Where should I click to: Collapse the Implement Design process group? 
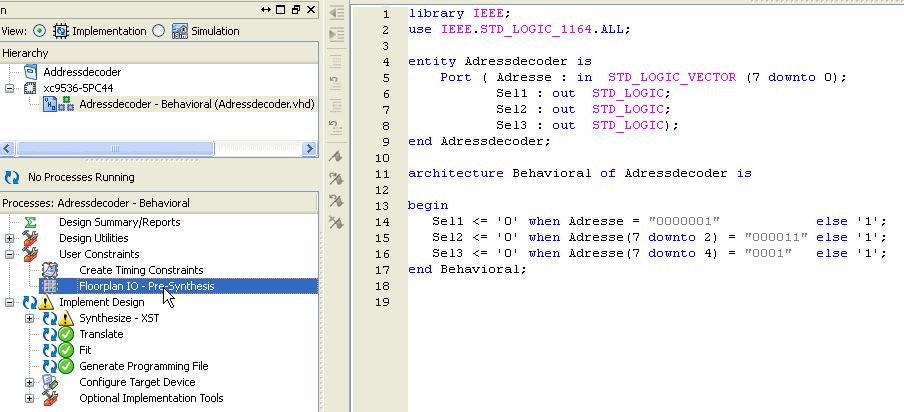tap(9, 302)
